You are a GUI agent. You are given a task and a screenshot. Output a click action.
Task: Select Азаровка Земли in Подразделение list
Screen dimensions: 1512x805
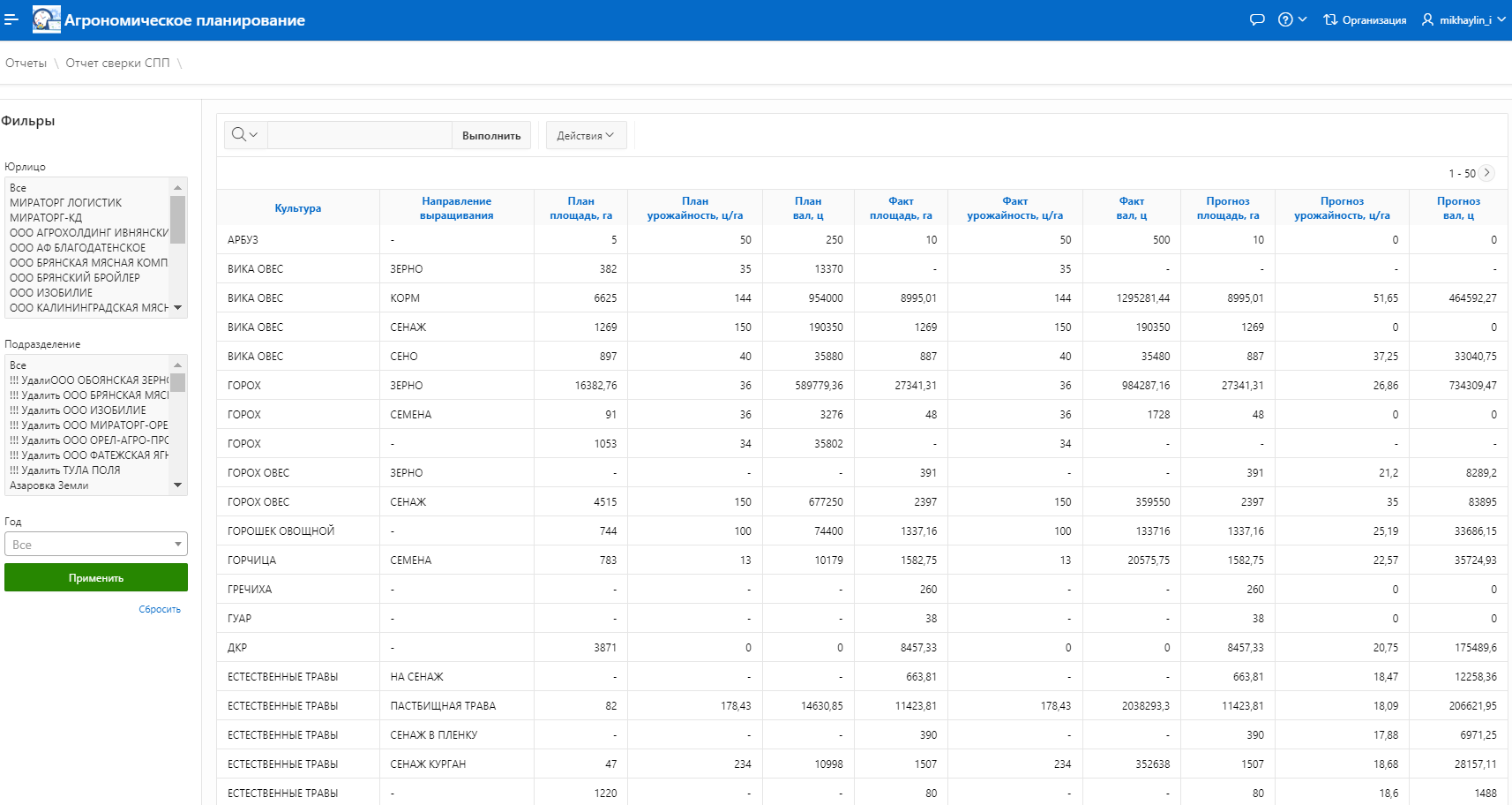tap(49, 485)
